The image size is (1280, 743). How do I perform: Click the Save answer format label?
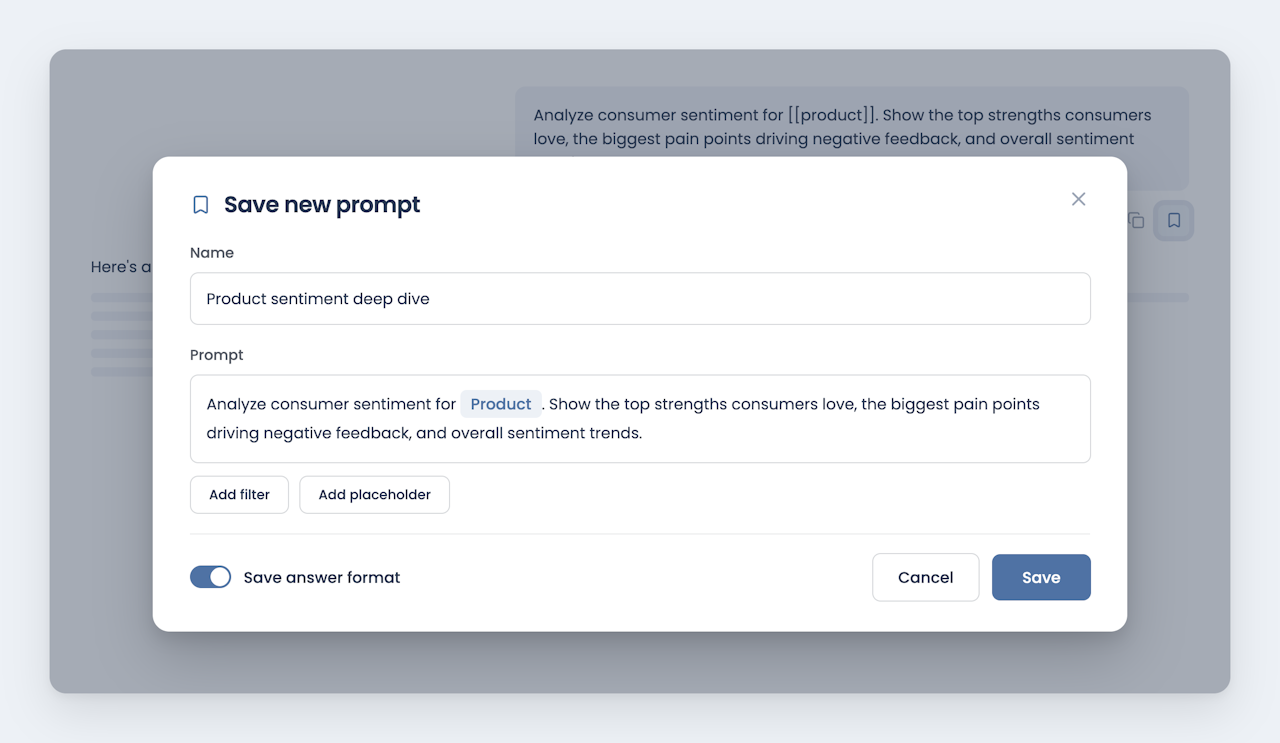[322, 577]
